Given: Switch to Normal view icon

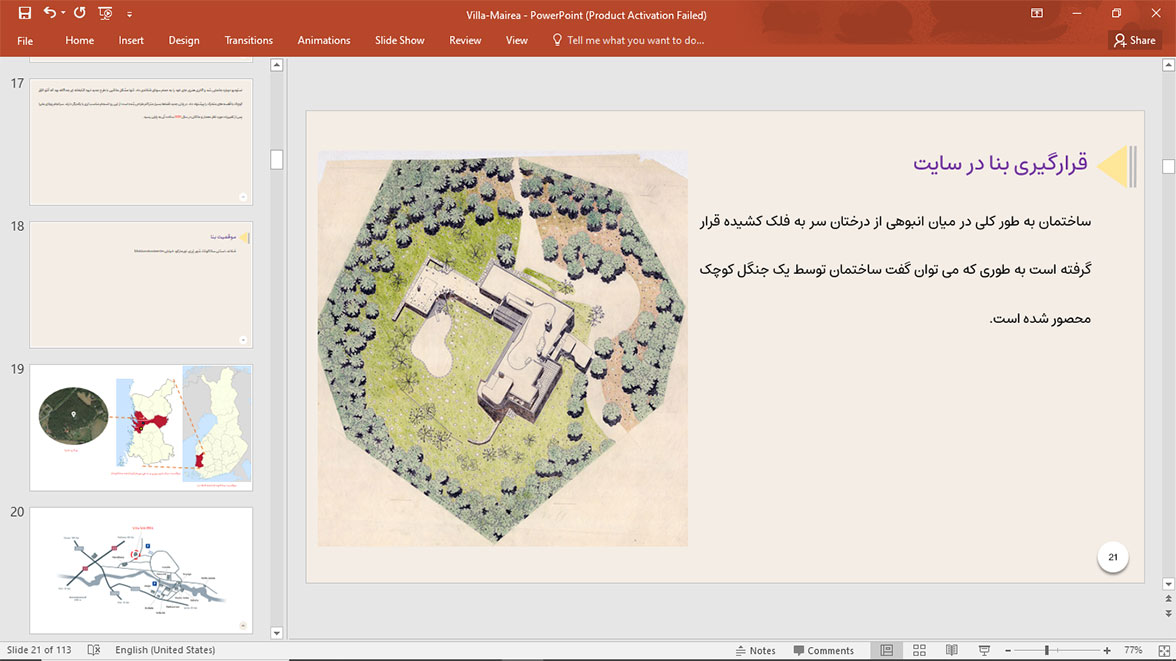Looking at the screenshot, I should click(x=886, y=650).
